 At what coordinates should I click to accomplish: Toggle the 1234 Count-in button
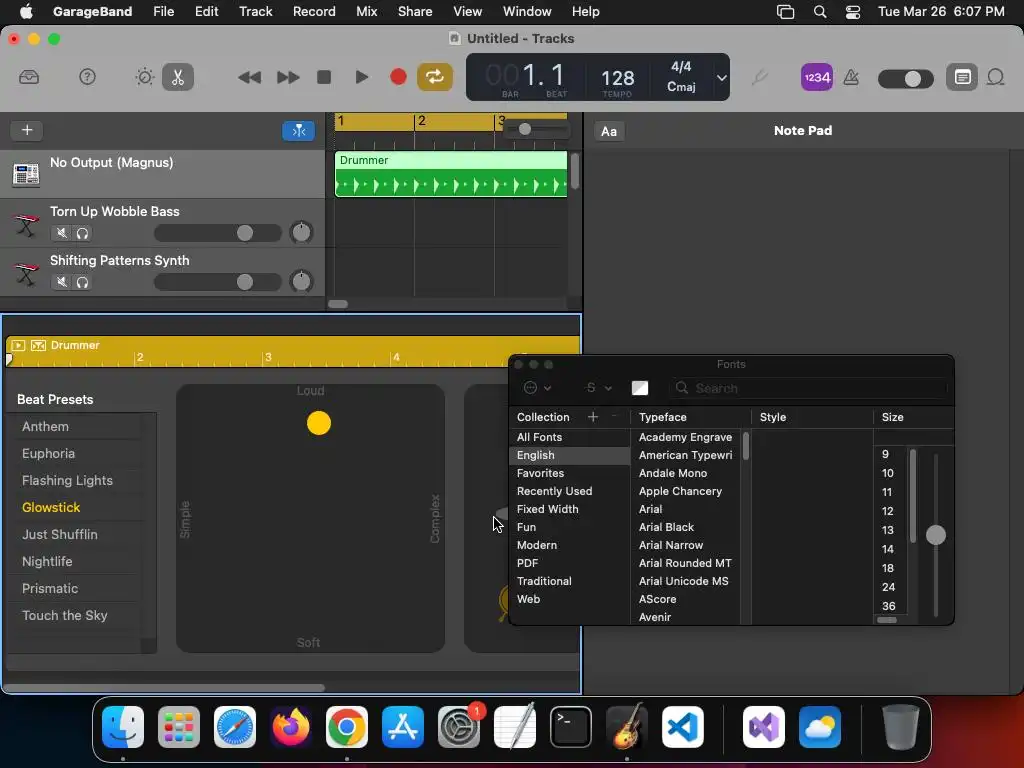point(816,77)
